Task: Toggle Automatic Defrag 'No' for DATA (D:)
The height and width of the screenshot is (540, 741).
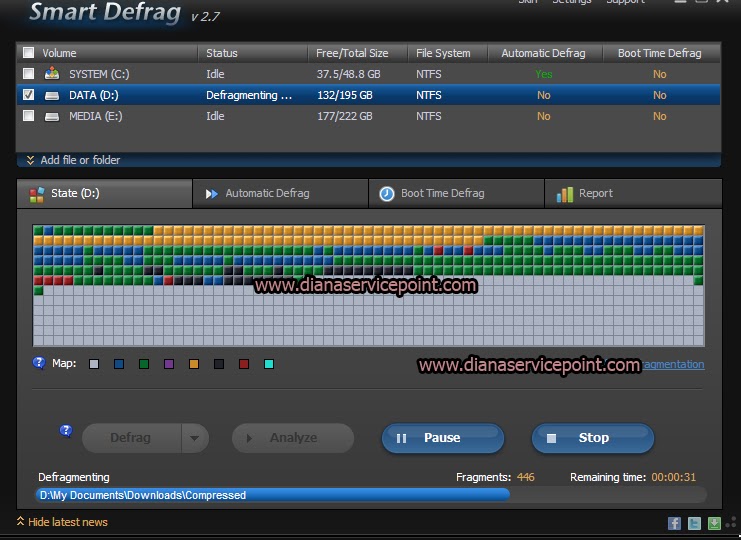Action: pyautogui.click(x=544, y=95)
